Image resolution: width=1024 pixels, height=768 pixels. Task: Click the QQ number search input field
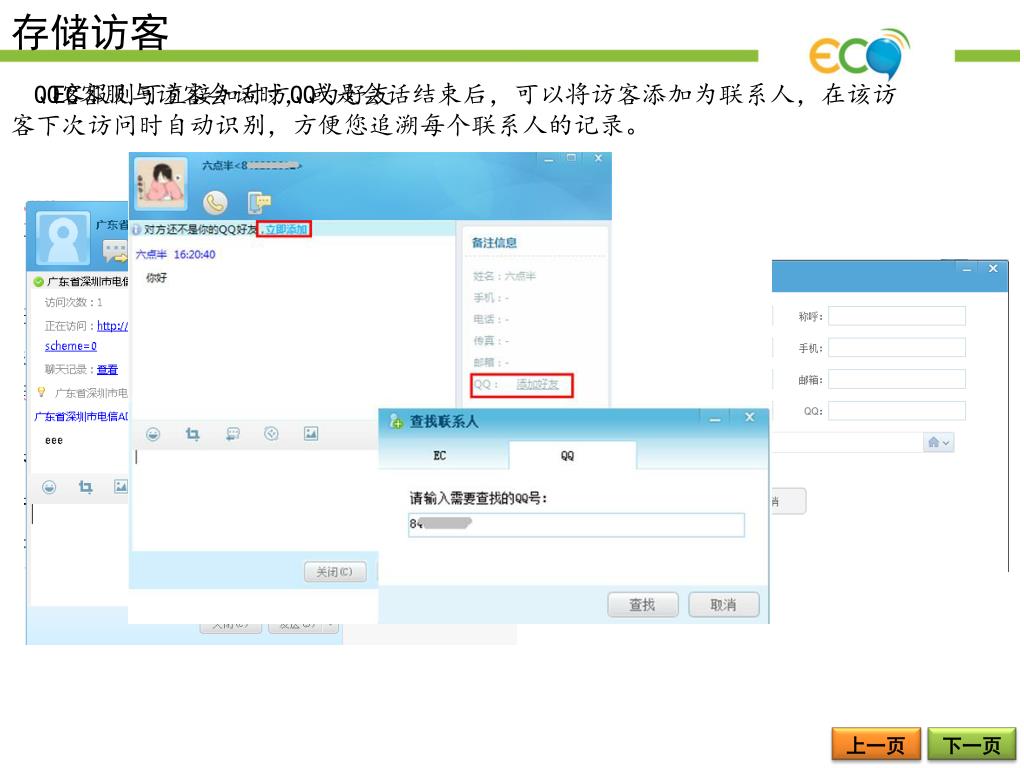pyautogui.click(x=576, y=524)
